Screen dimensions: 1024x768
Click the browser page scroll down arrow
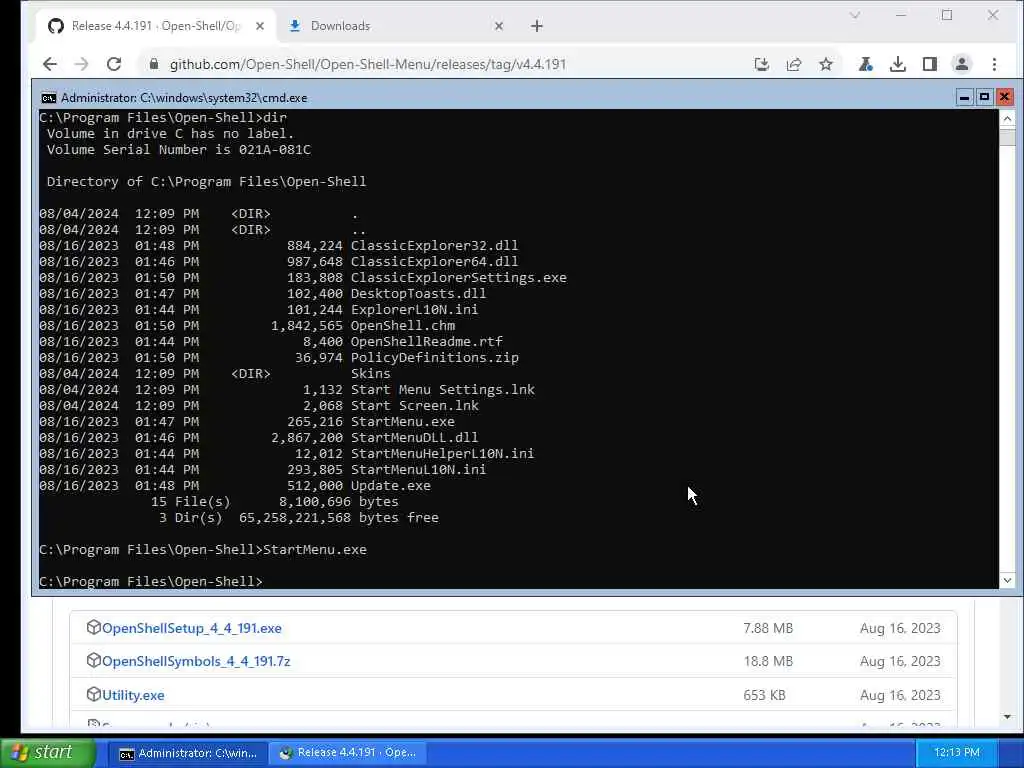(x=1007, y=717)
